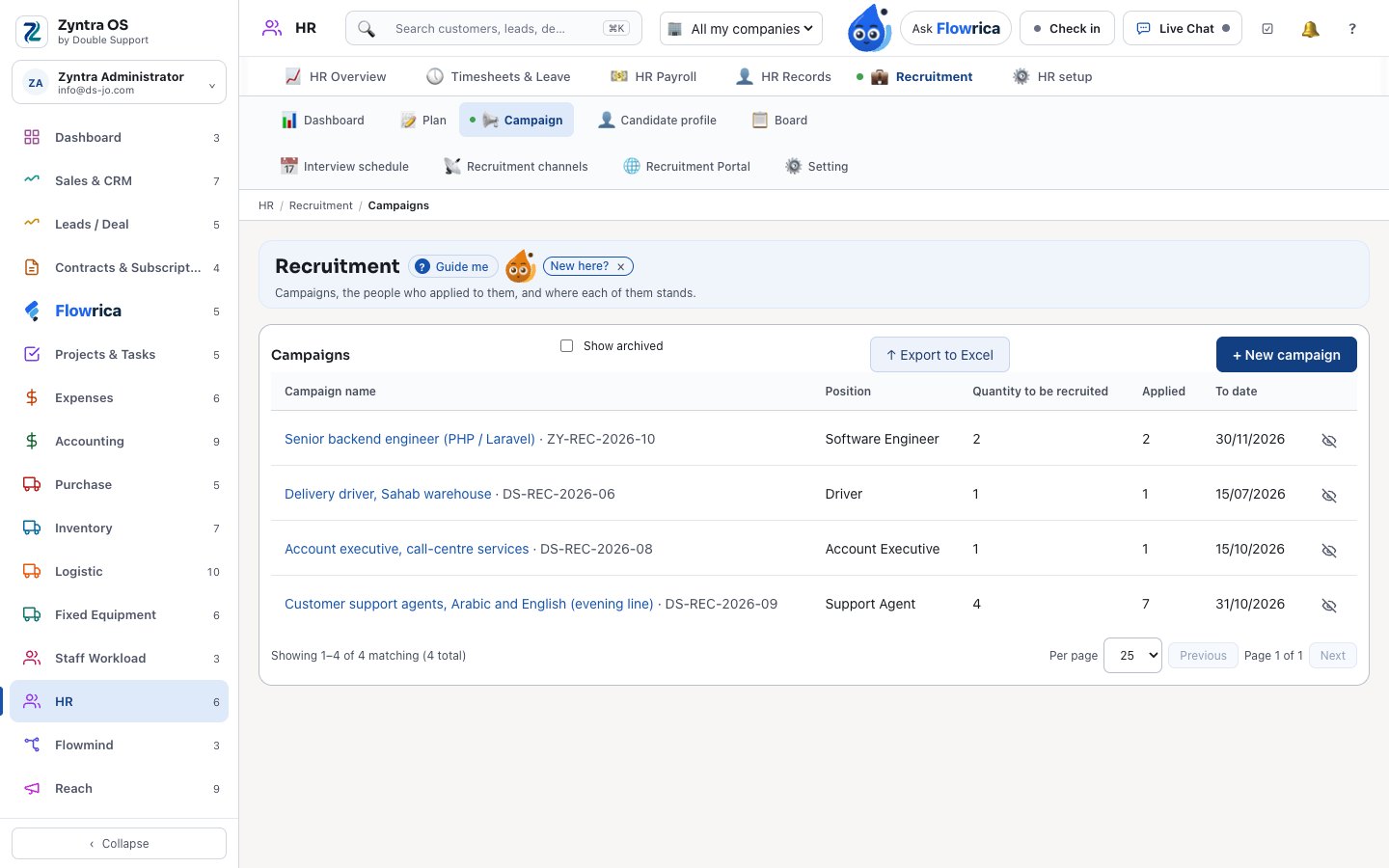Open the Expenses sidebar item
The width and height of the screenshot is (1389, 868).
pyautogui.click(x=120, y=398)
